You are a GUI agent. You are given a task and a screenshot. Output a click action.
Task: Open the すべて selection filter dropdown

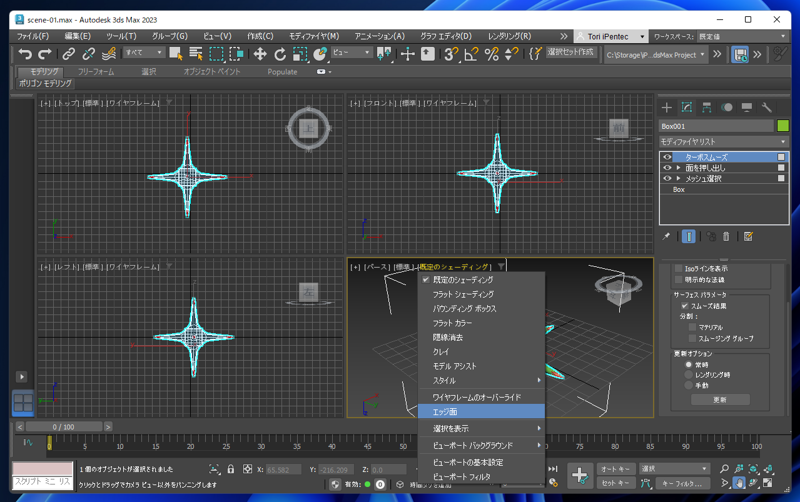click(143, 53)
